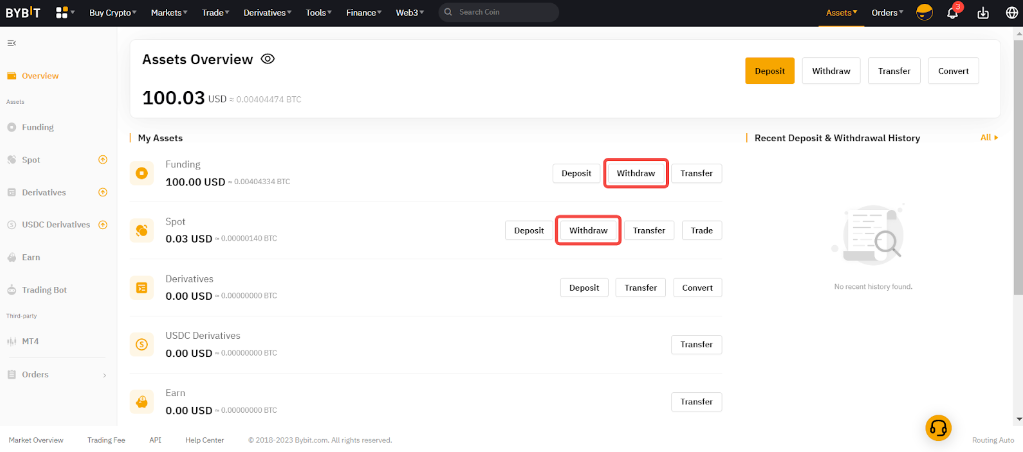Open the Markets dropdown menu
The height and width of the screenshot is (452, 1023).
point(169,12)
